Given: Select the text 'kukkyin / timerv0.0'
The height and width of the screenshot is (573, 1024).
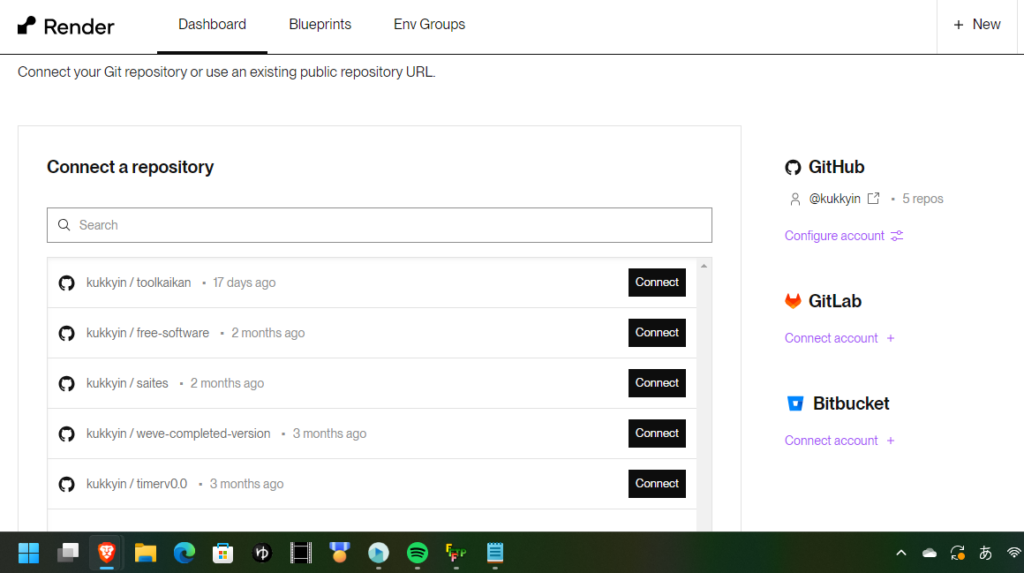Looking at the screenshot, I should [136, 483].
